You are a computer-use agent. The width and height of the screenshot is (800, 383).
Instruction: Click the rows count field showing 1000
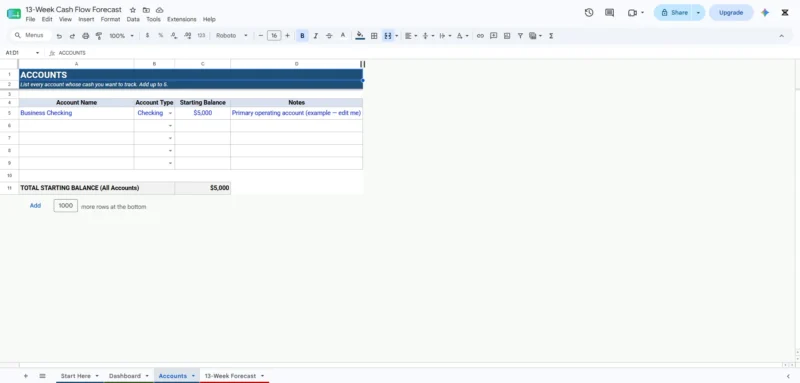[x=66, y=206]
